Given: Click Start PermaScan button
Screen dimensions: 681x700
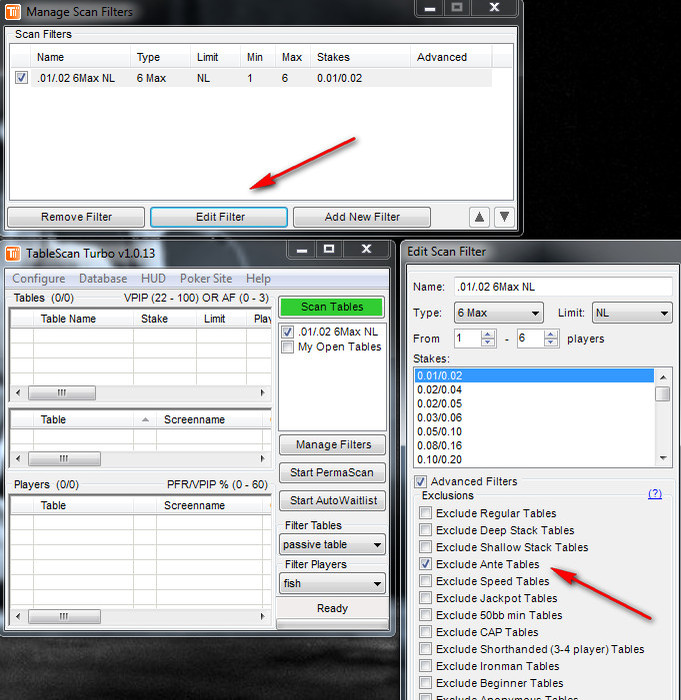Looking at the screenshot, I should 333,472.
